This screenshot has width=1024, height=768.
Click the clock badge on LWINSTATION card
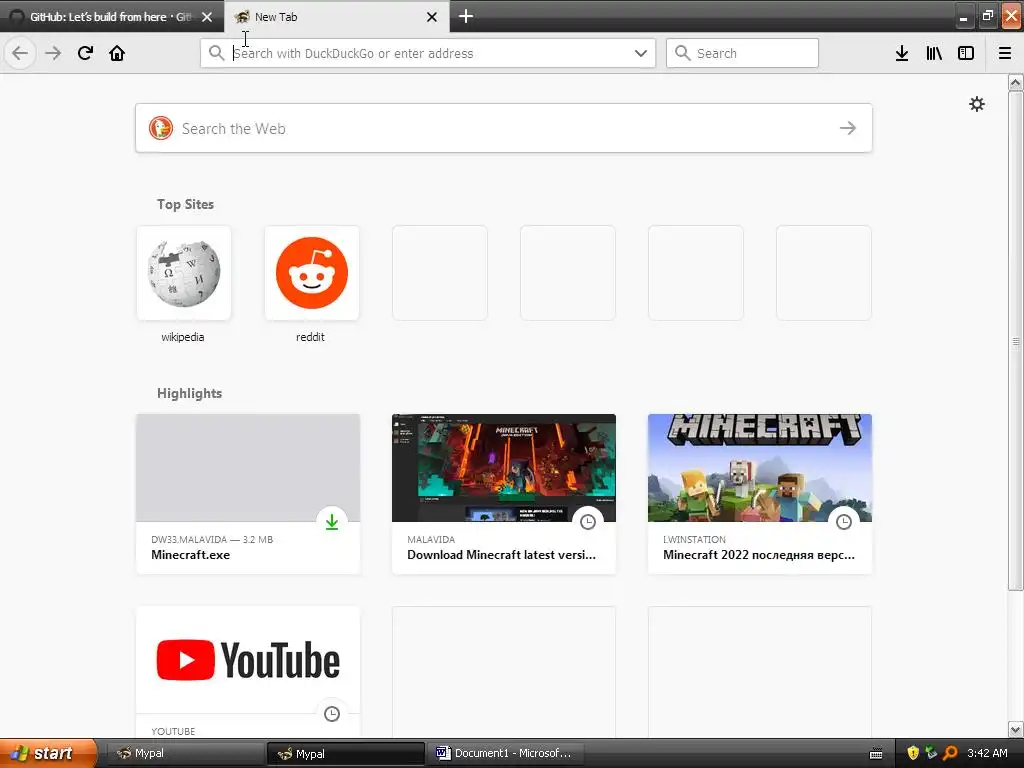click(844, 522)
